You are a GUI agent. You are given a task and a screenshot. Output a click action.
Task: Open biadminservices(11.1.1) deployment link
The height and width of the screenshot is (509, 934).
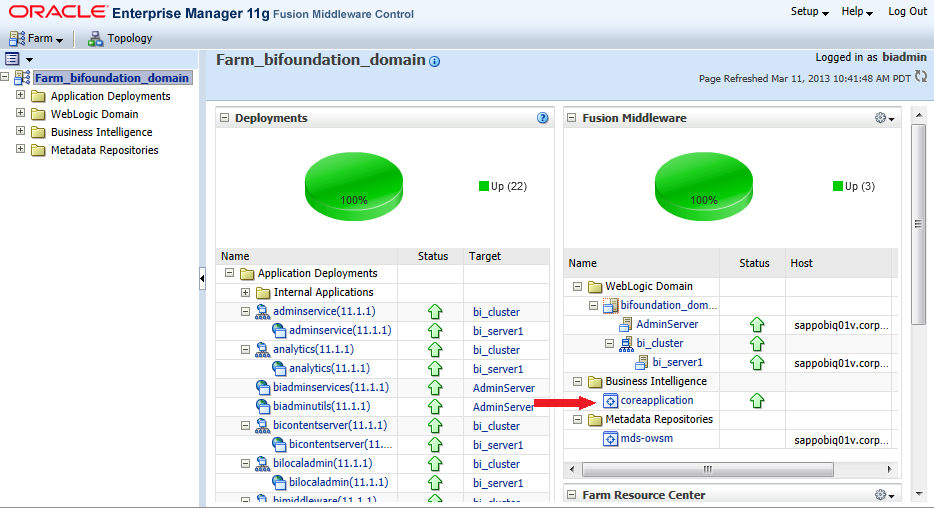coord(331,388)
